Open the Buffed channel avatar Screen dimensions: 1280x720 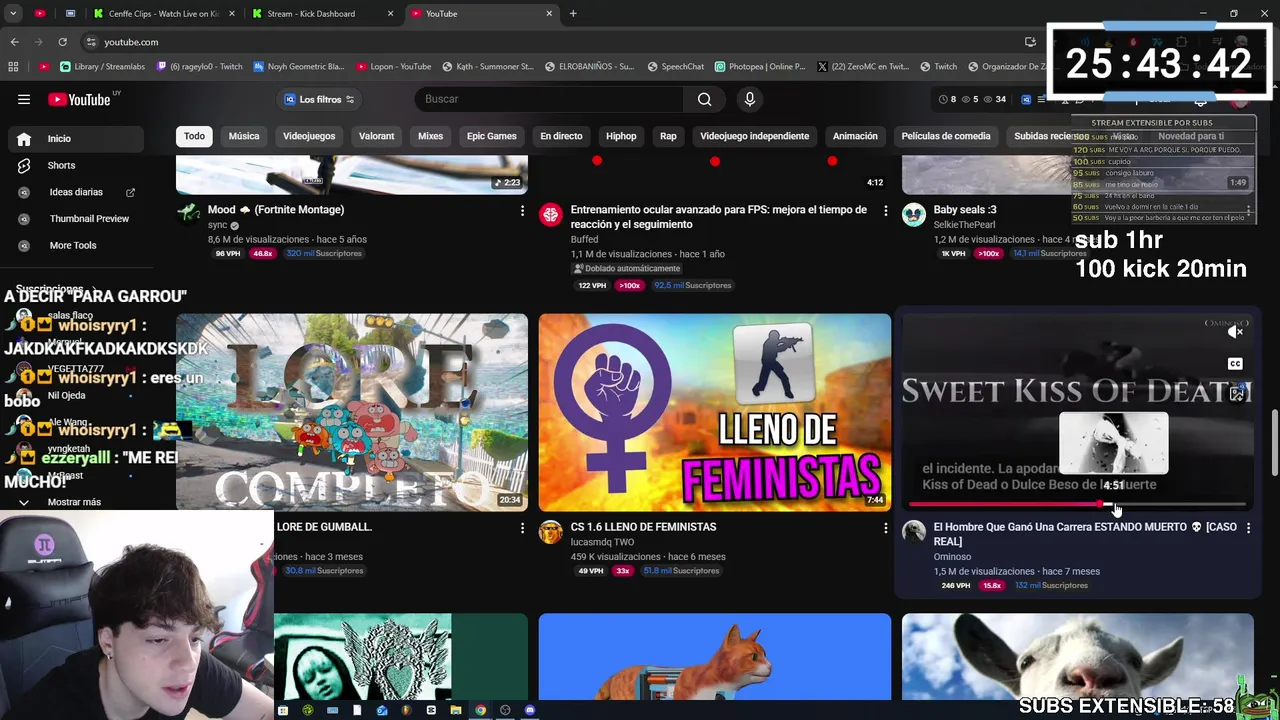point(551,215)
